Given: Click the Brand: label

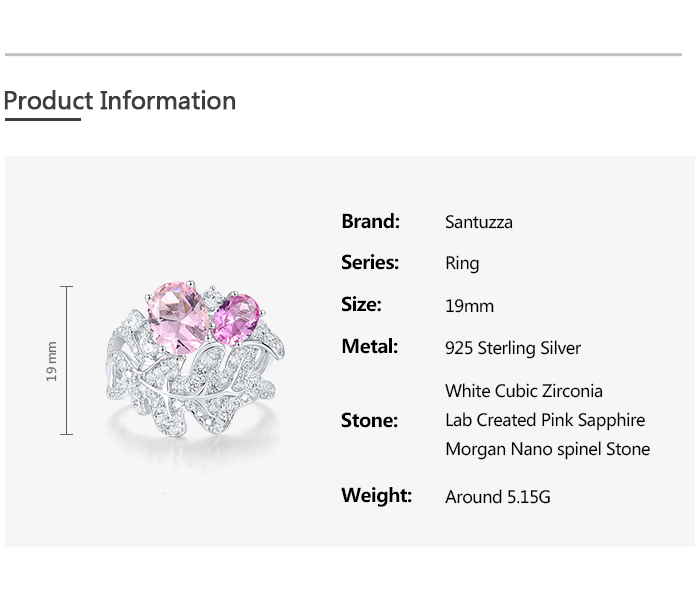Looking at the screenshot, I should (370, 221).
